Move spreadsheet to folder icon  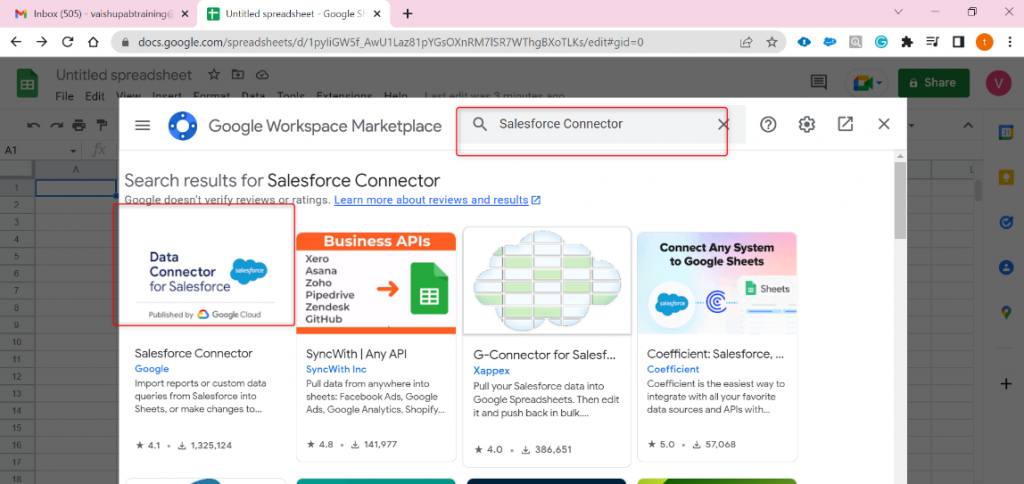238,74
